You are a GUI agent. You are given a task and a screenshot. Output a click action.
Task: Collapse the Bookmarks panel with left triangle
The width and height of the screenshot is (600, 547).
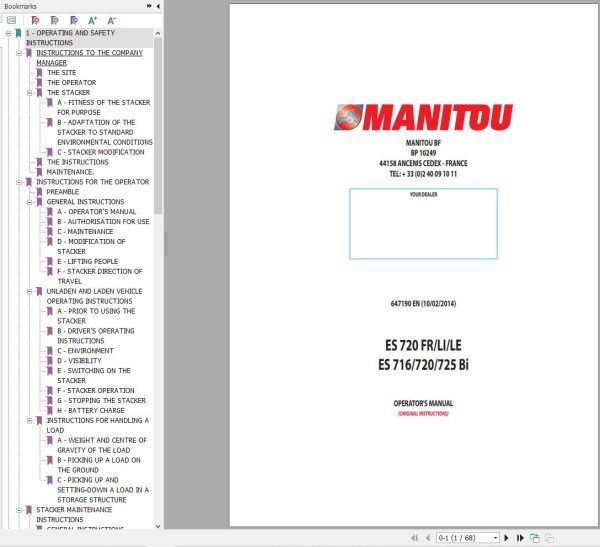[x=158, y=6]
